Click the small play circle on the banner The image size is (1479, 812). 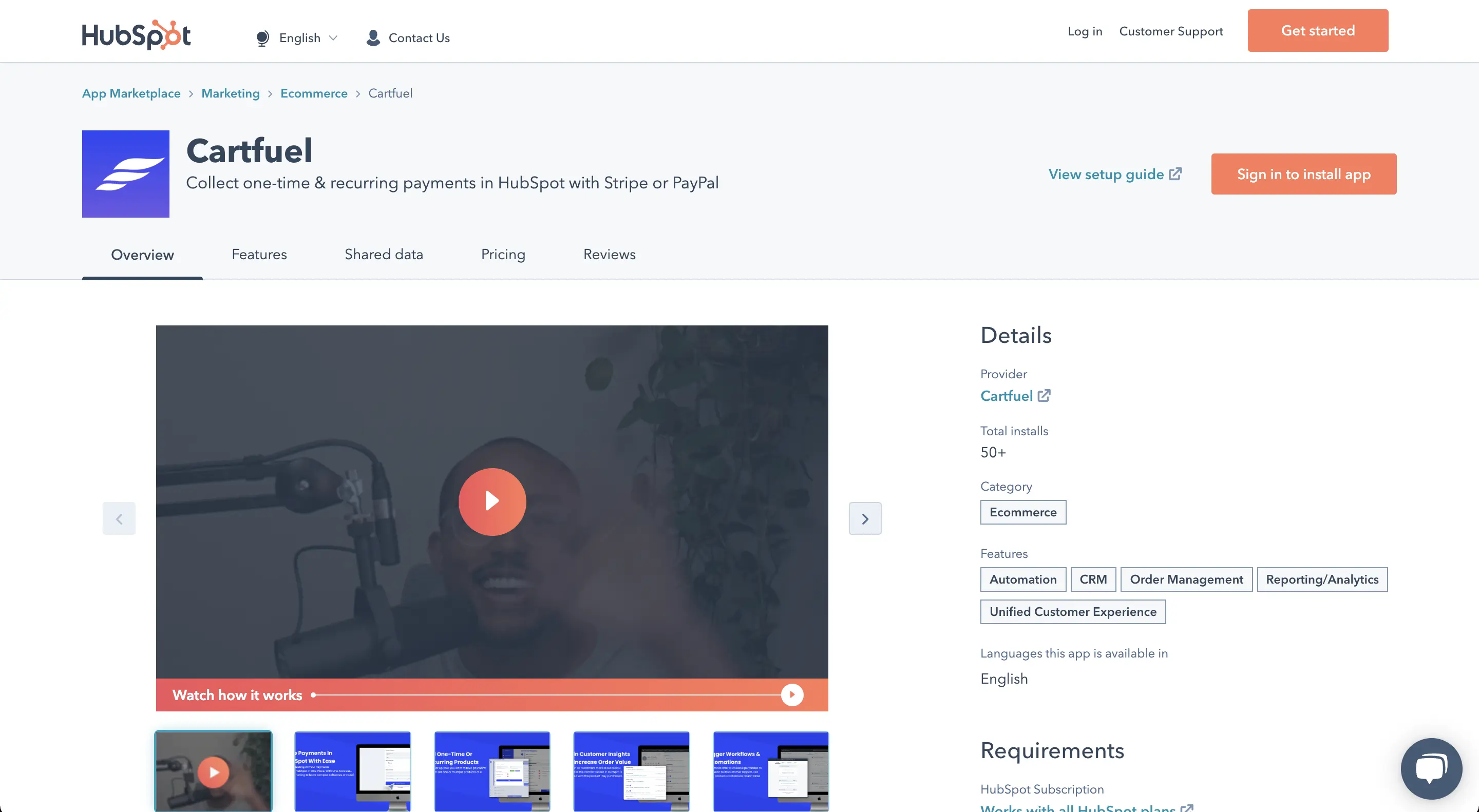coord(792,695)
